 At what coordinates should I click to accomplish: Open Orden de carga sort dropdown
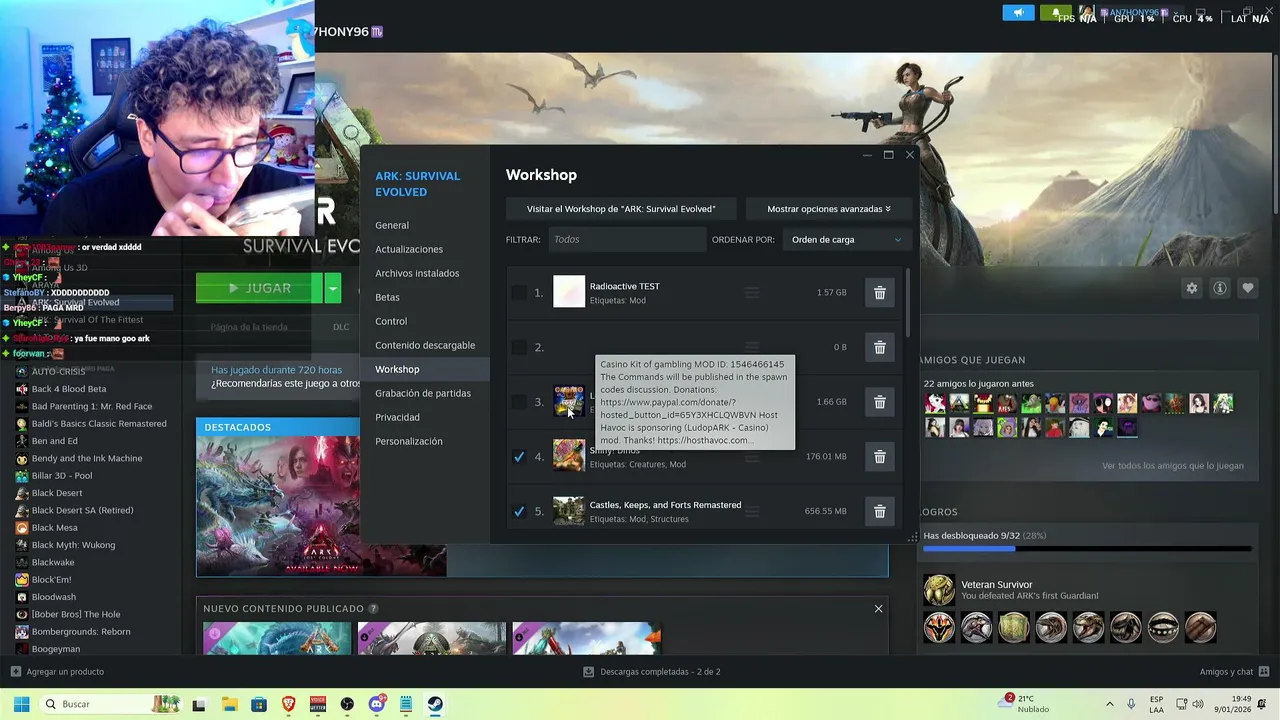tap(846, 240)
